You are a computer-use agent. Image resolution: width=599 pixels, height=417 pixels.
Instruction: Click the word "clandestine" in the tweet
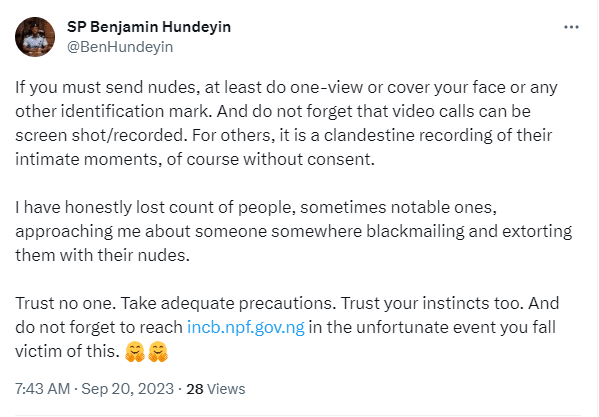[x=369, y=135]
